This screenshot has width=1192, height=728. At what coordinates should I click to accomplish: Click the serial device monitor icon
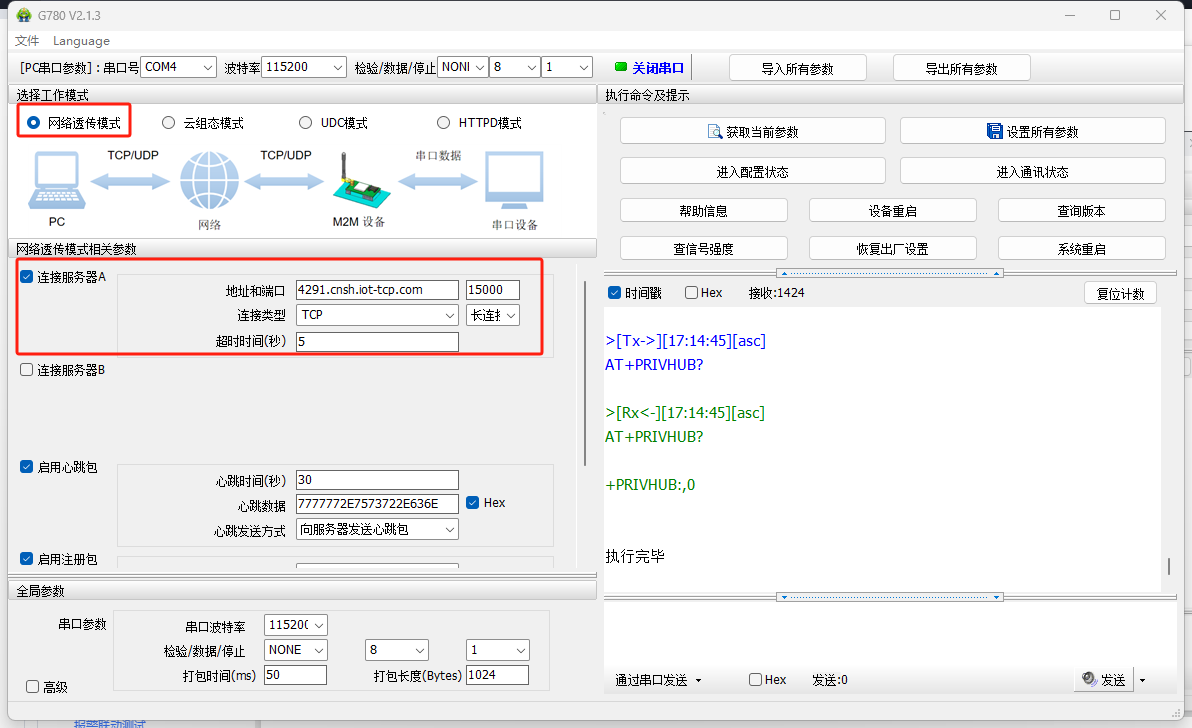click(514, 182)
